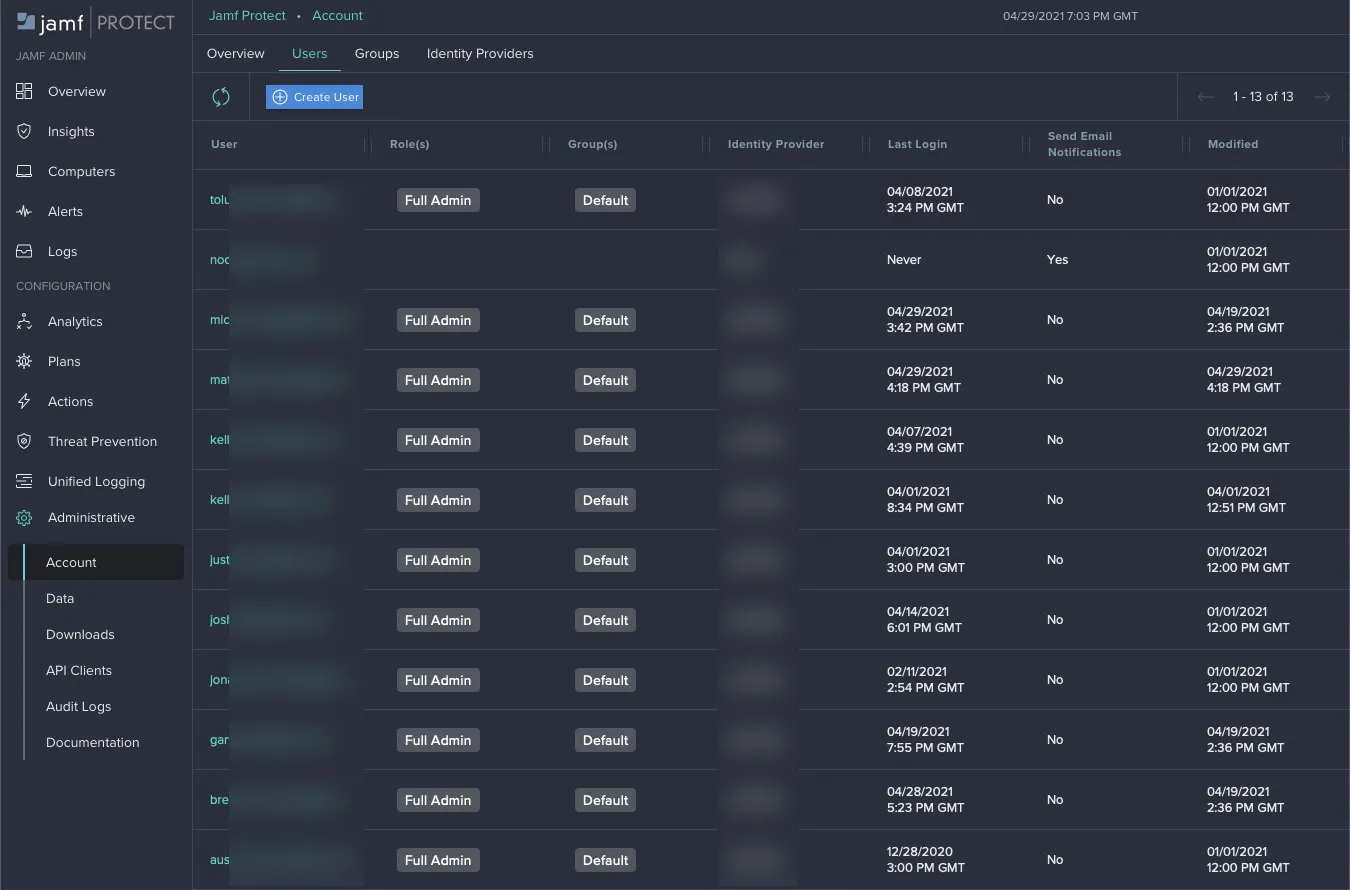Image resolution: width=1350 pixels, height=890 pixels.
Task: Select the Overview icon in the sidebar
Action: pos(24,91)
